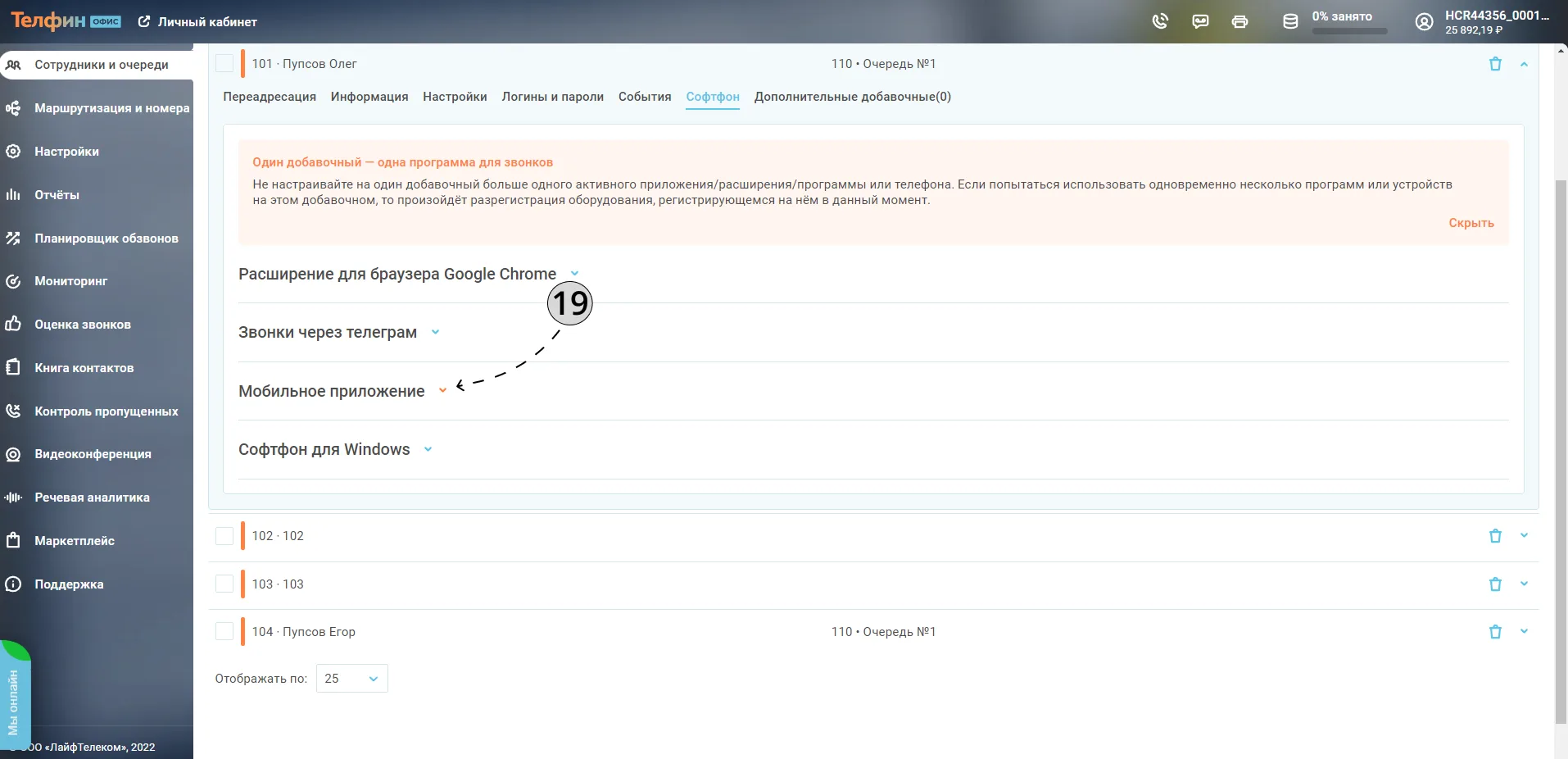Open the Отображать по 25 dropdown

352,679
